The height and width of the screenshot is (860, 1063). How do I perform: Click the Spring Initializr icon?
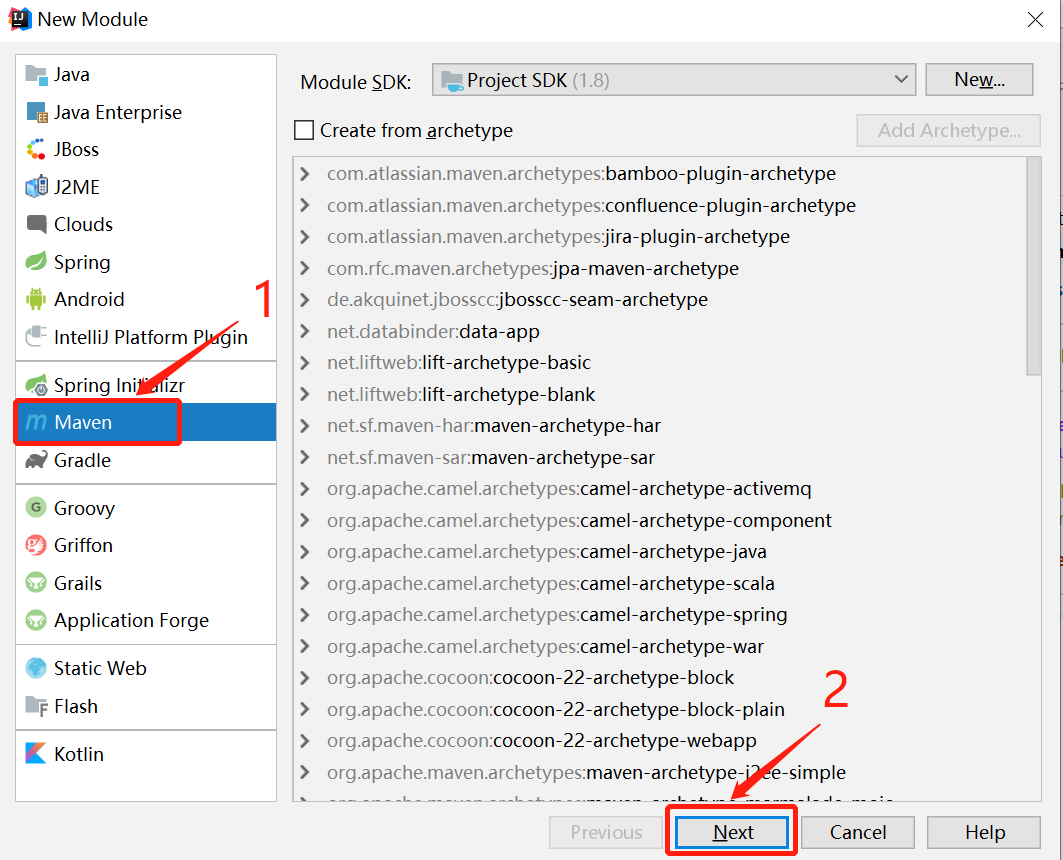(36, 385)
